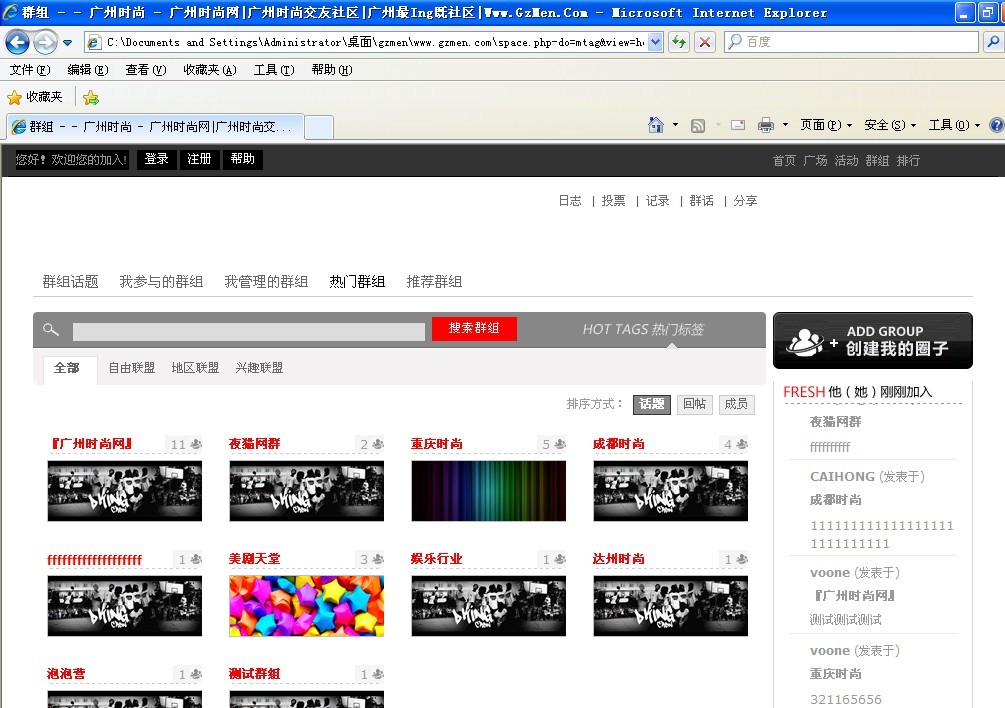Screen dimensions: 1005x708
Task: Select the 群组 - 广州时尚 browser tab
Action: (x=154, y=127)
